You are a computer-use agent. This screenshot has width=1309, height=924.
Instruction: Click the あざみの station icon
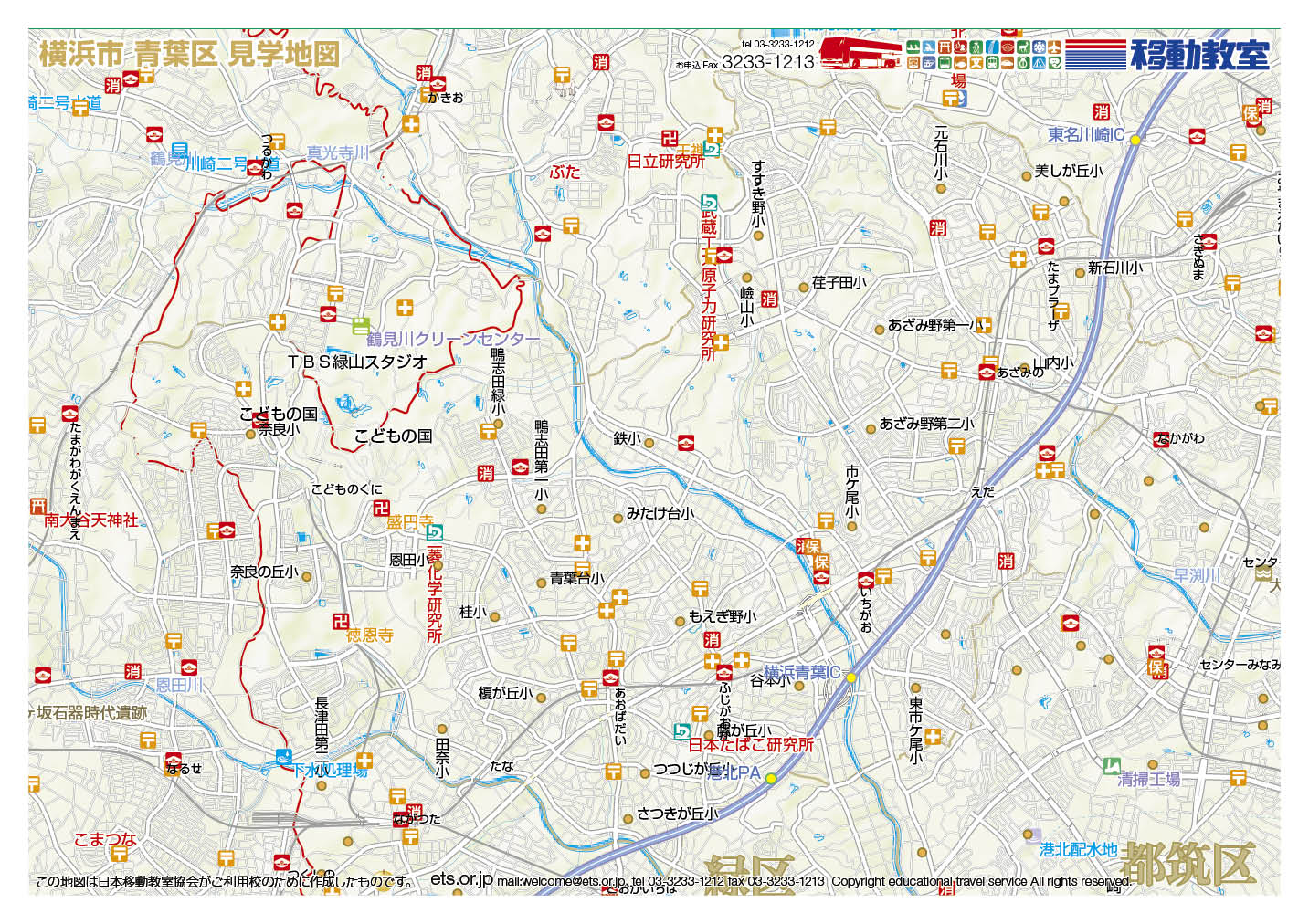pyautogui.click(x=987, y=372)
